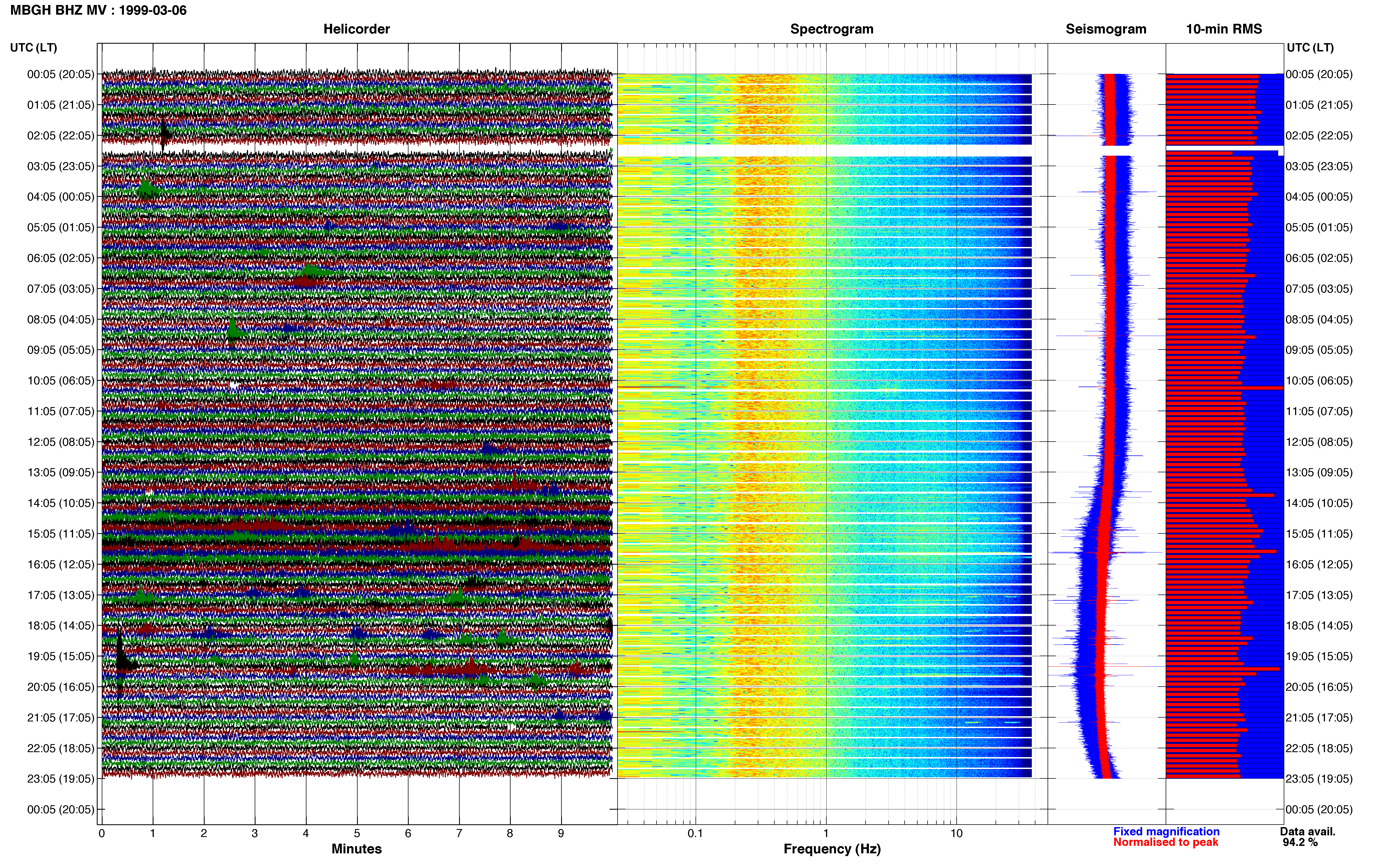This screenshot has height=868, width=1388.
Task: Click the left time label '17:05 (13:05)'
Action: point(60,595)
